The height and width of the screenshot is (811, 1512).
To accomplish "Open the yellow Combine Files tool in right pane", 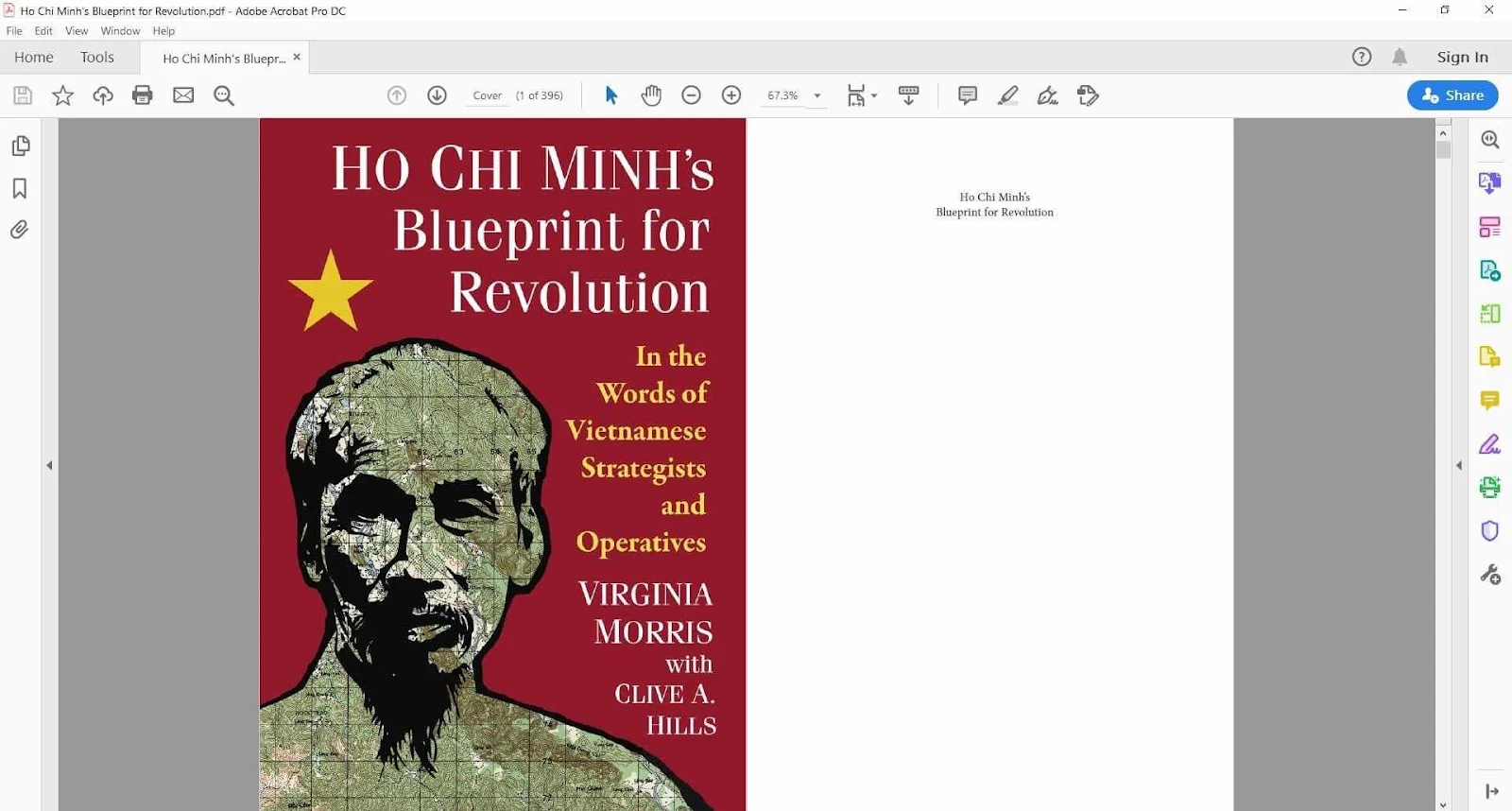I will point(1490,357).
